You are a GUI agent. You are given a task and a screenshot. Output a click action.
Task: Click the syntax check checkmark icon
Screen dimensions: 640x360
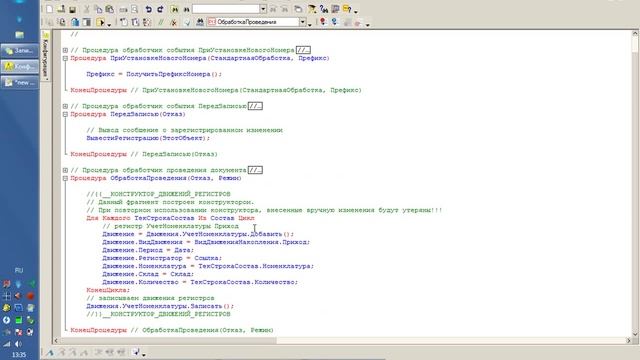(187, 22)
